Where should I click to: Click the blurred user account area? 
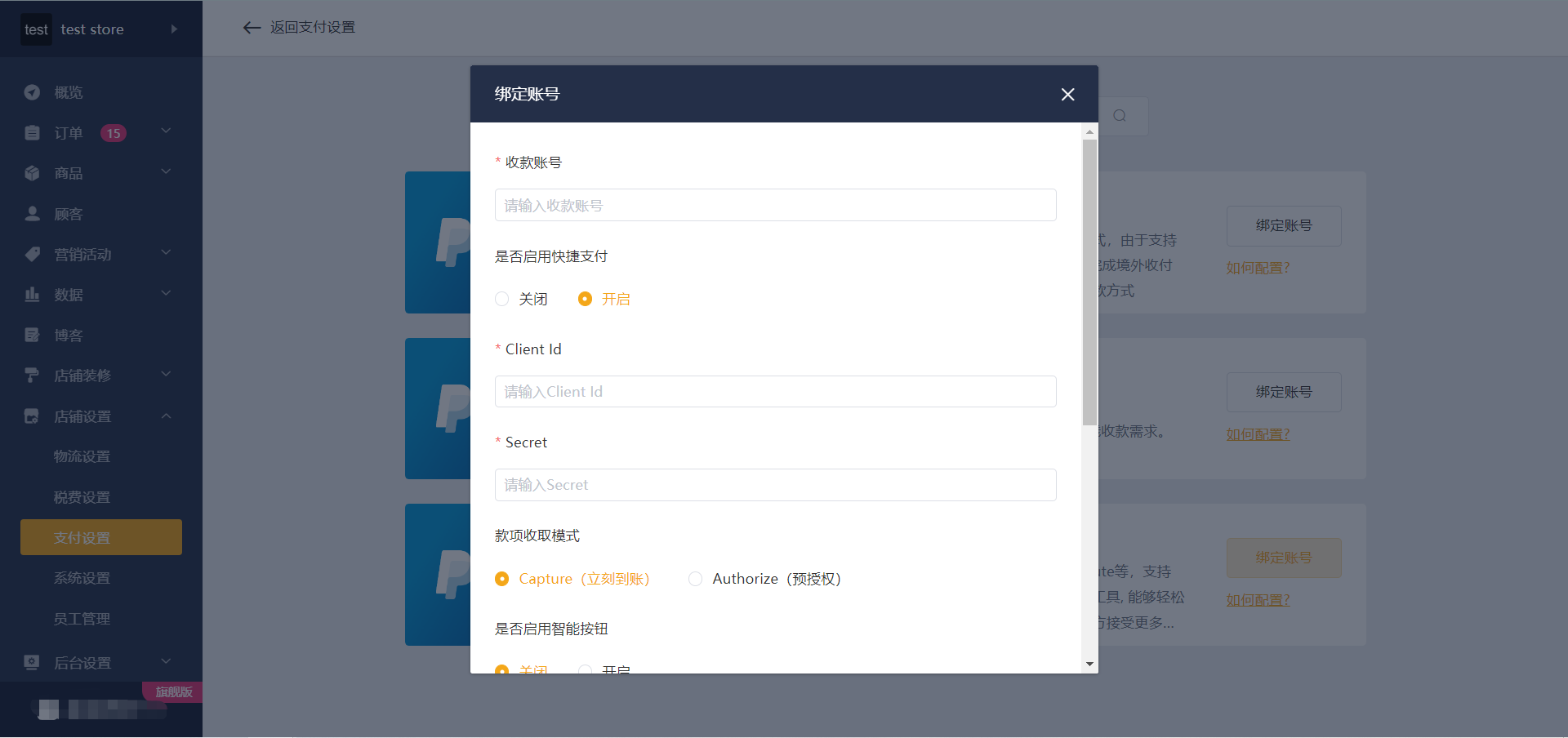(x=101, y=709)
